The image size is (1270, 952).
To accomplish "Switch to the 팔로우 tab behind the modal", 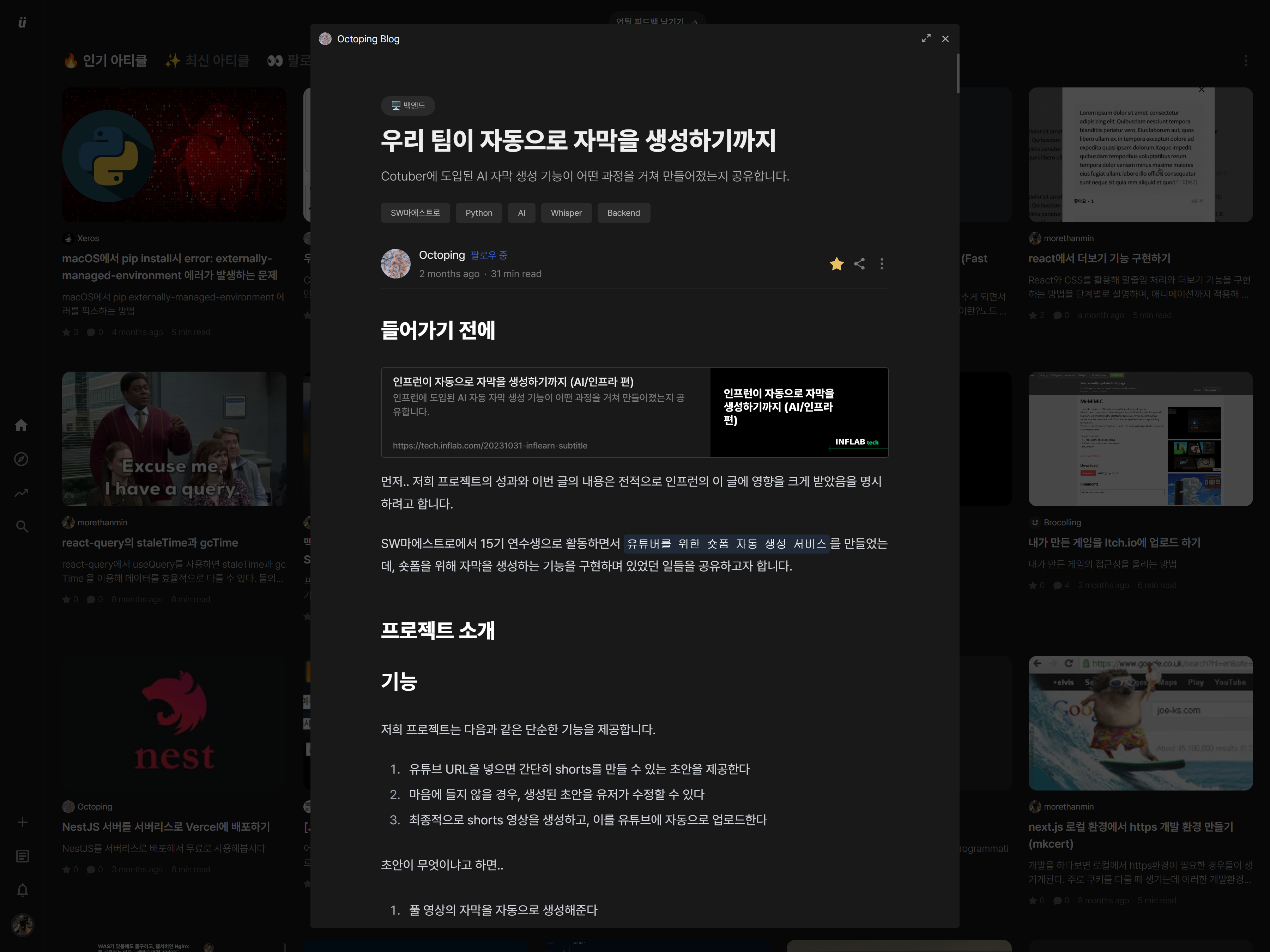I will [289, 61].
